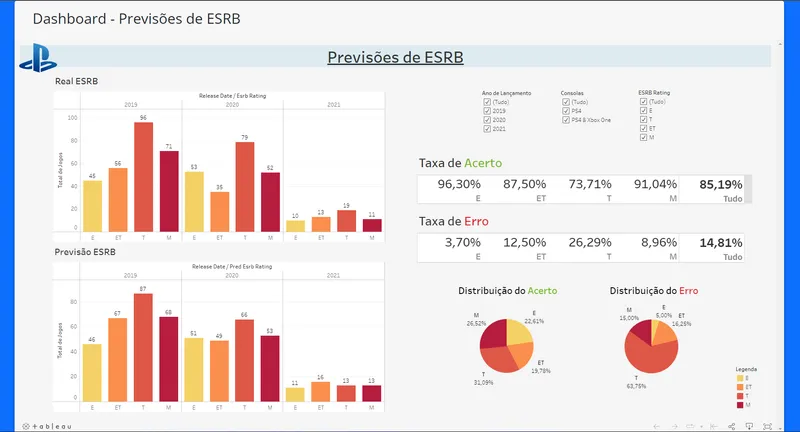Screen dimensions: 800x432
Task: Select the 2021 ET bar labeled 16 in Previsão ESRB
Action: [x=320, y=391]
